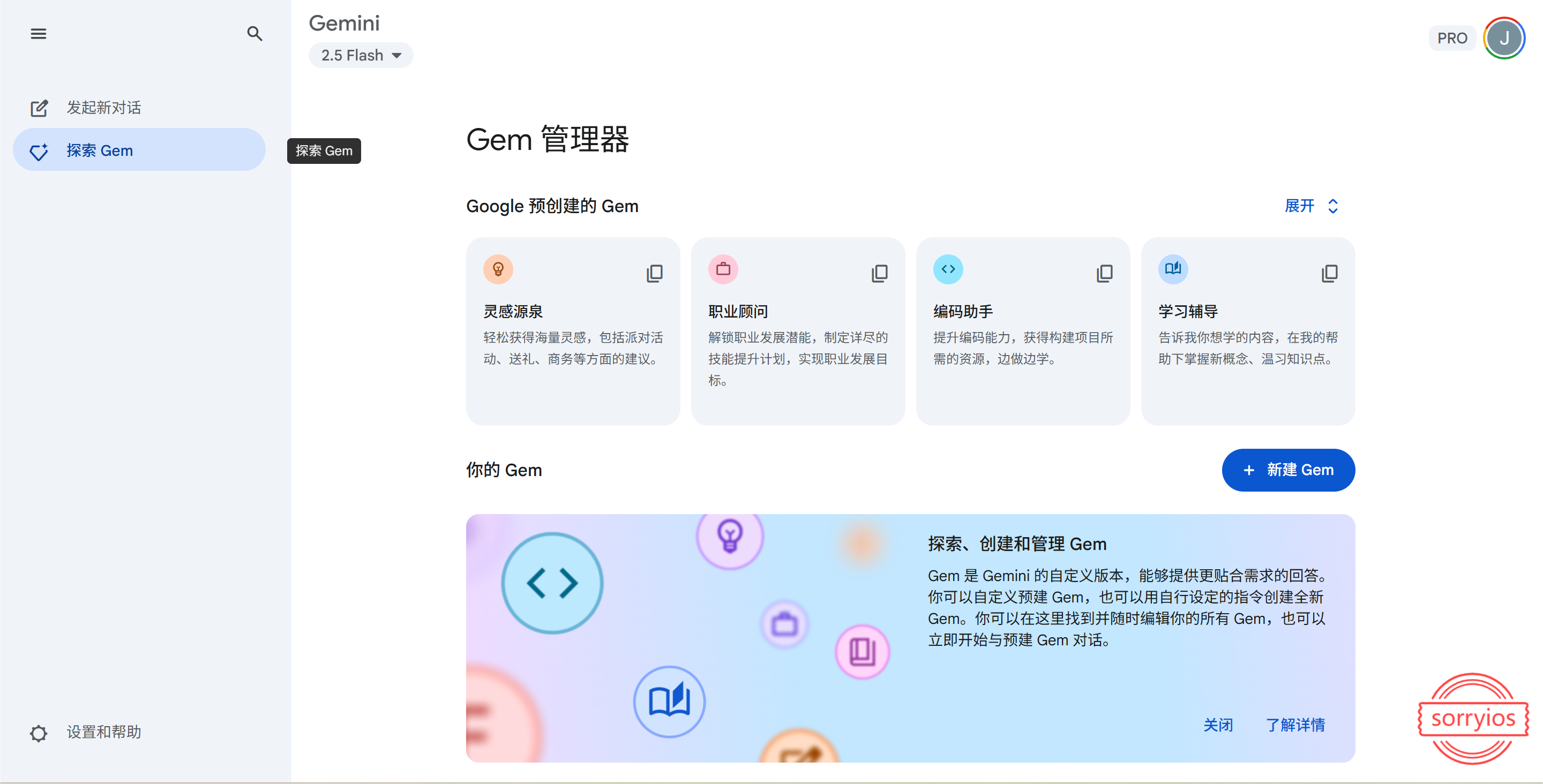Click the Gem 管理器 page title

point(548,139)
